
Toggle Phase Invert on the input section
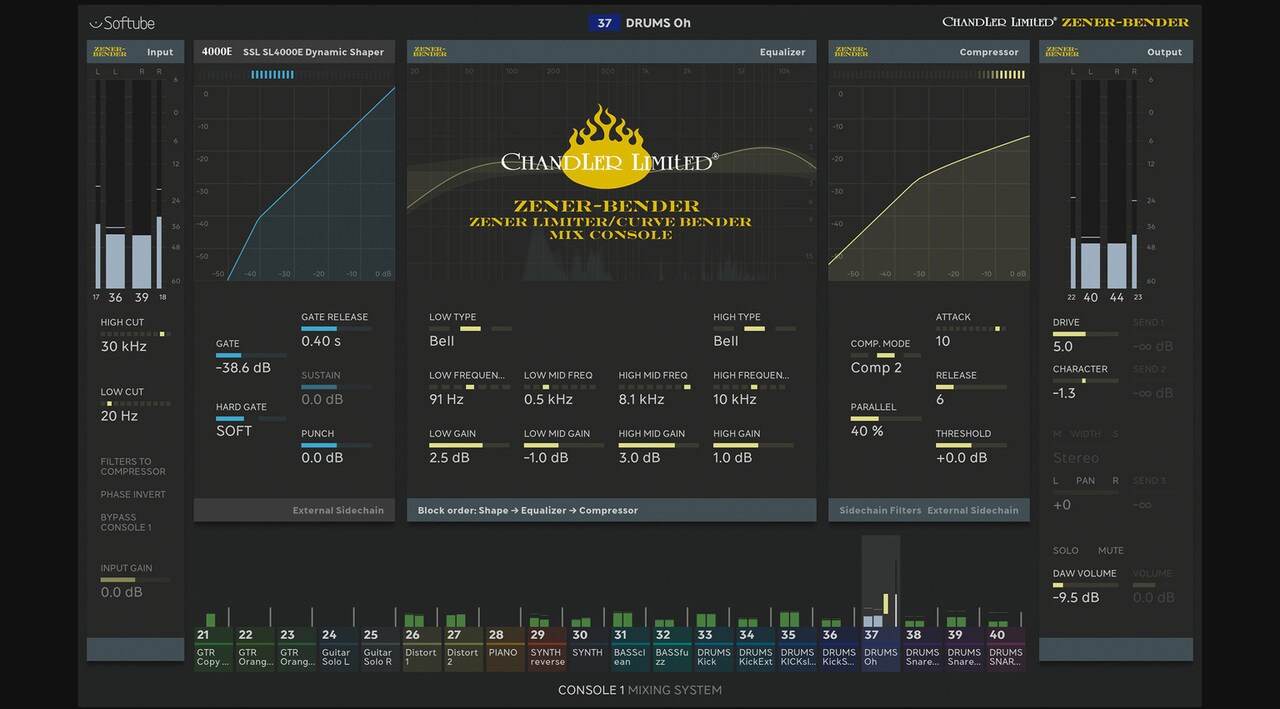[133, 495]
